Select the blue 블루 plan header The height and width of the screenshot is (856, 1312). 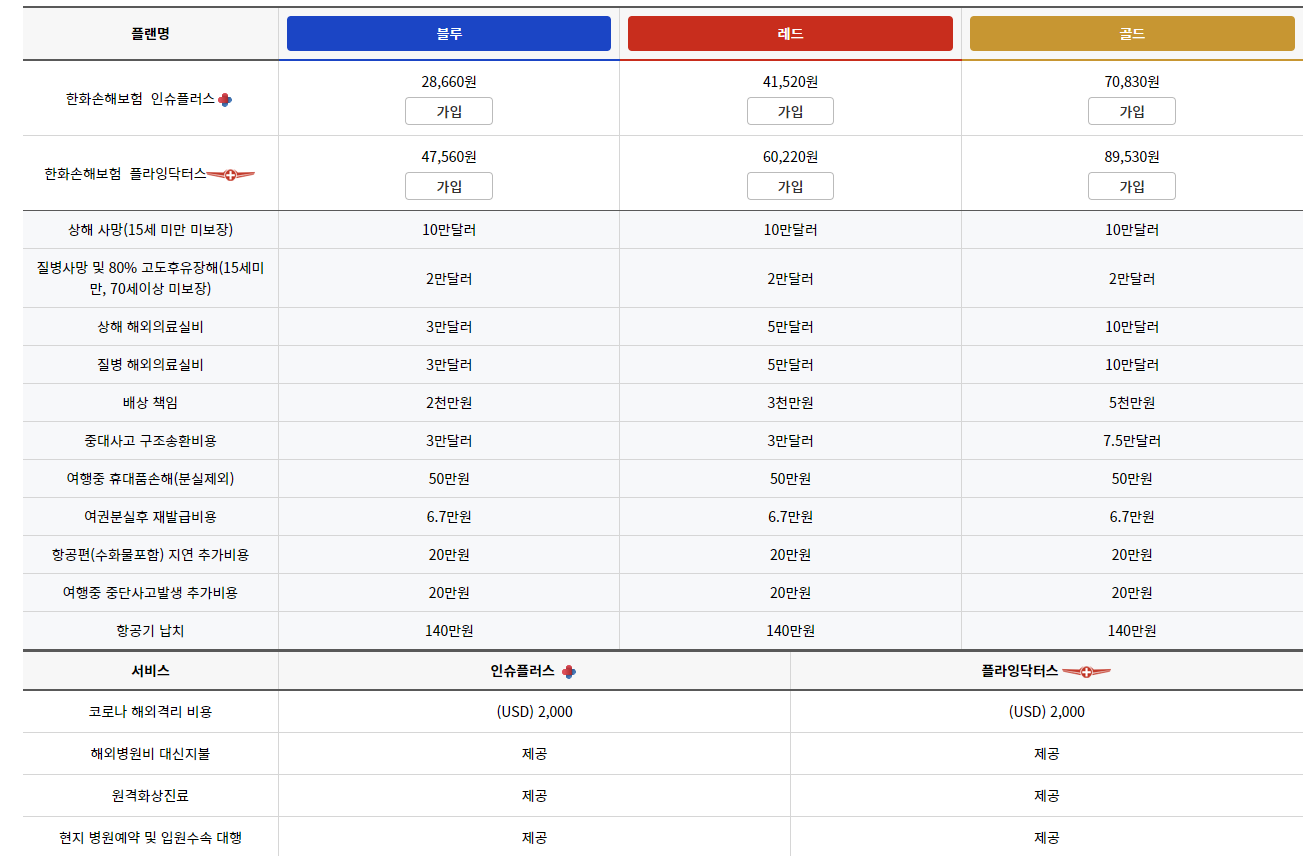(449, 33)
